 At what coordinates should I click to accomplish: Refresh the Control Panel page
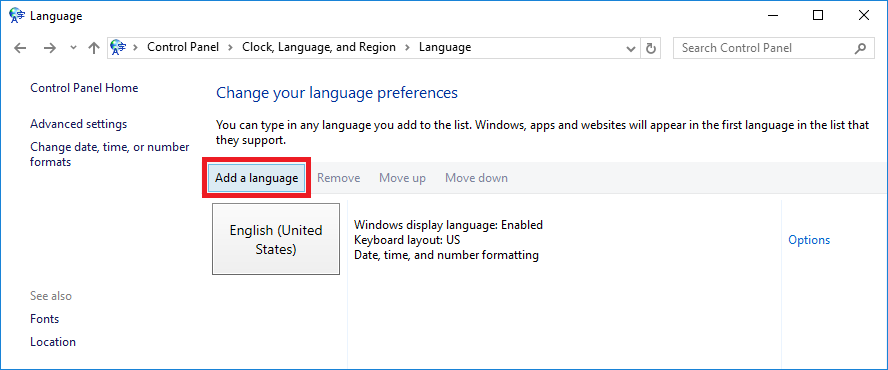click(x=651, y=49)
